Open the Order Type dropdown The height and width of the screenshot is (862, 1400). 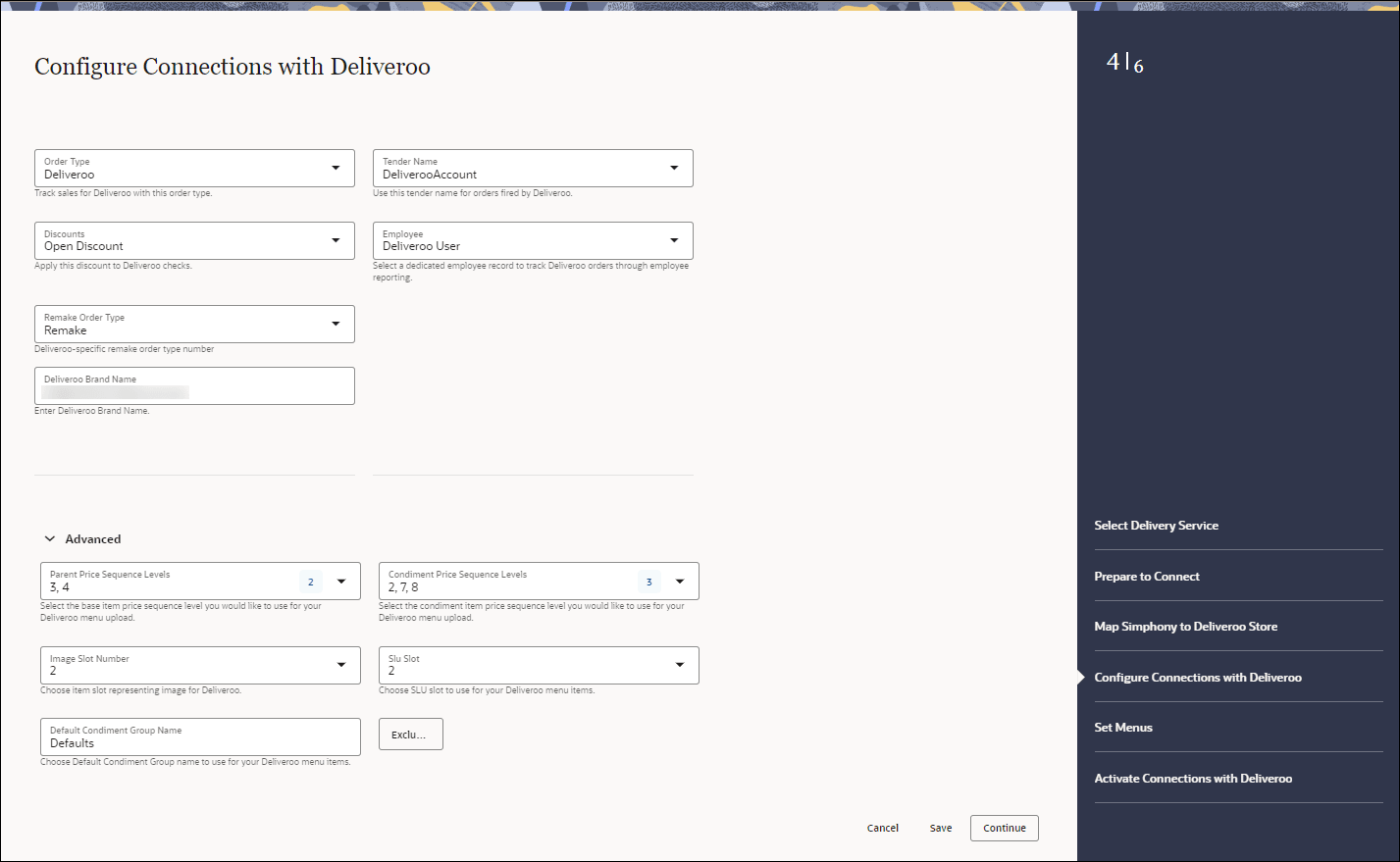pyautogui.click(x=194, y=168)
